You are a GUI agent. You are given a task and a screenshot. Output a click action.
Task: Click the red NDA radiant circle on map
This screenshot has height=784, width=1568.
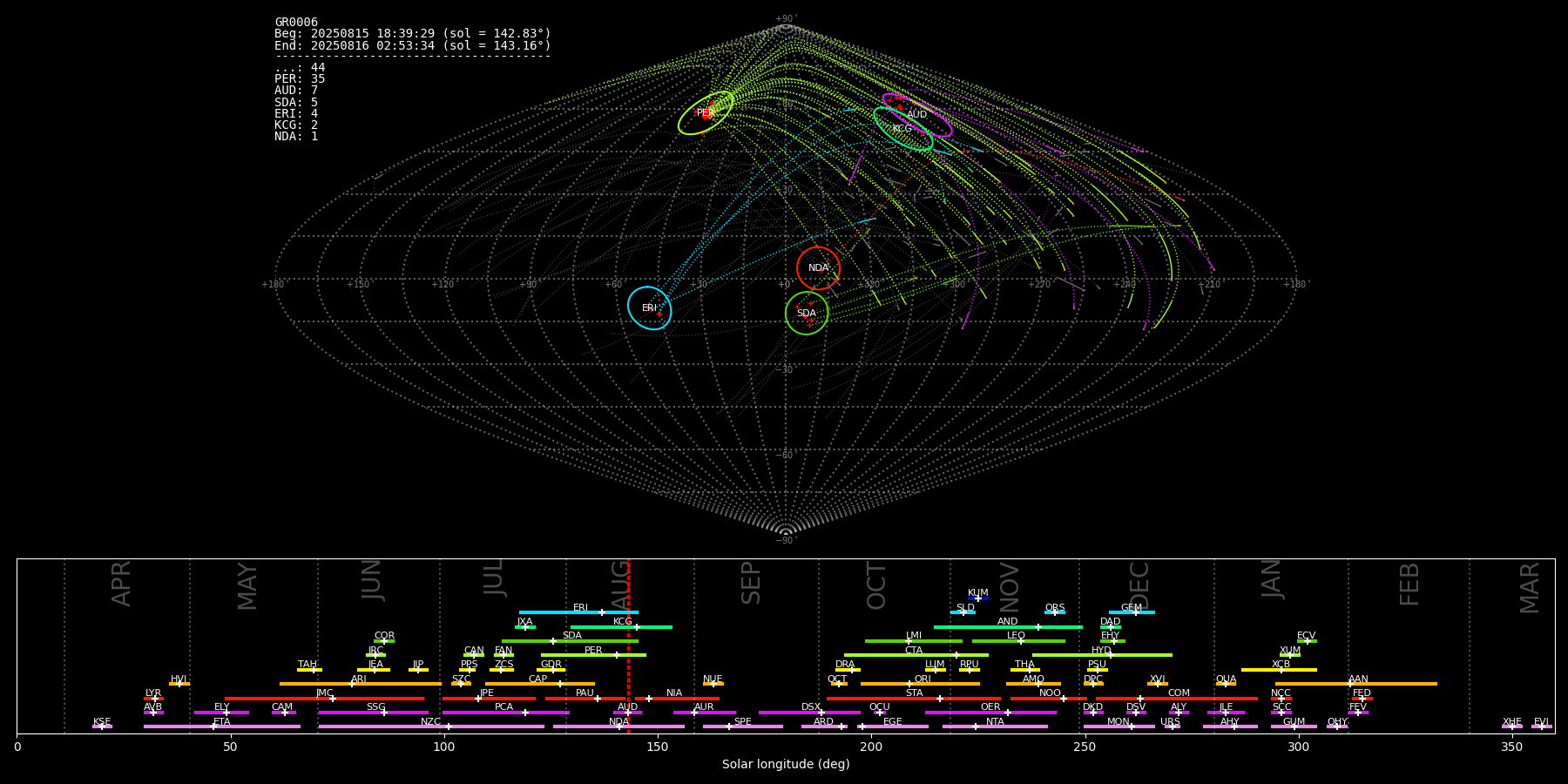[818, 268]
